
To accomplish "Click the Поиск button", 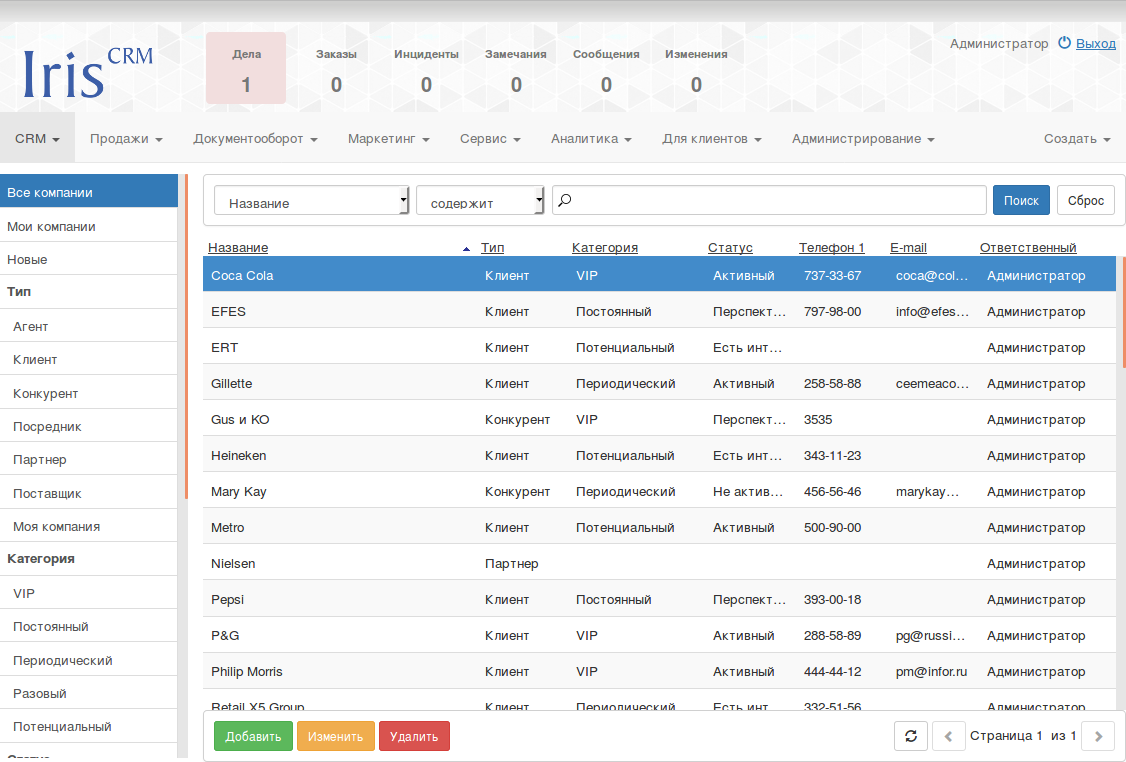I will coord(1021,200).
